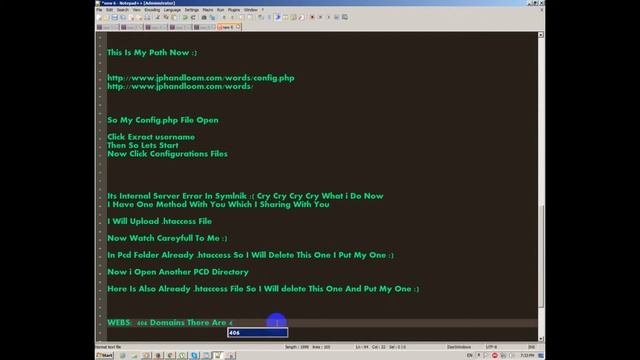Screen dimensions: 640x360
Task: Close the 'new 6' tab with its X
Action: pos(238,27)
